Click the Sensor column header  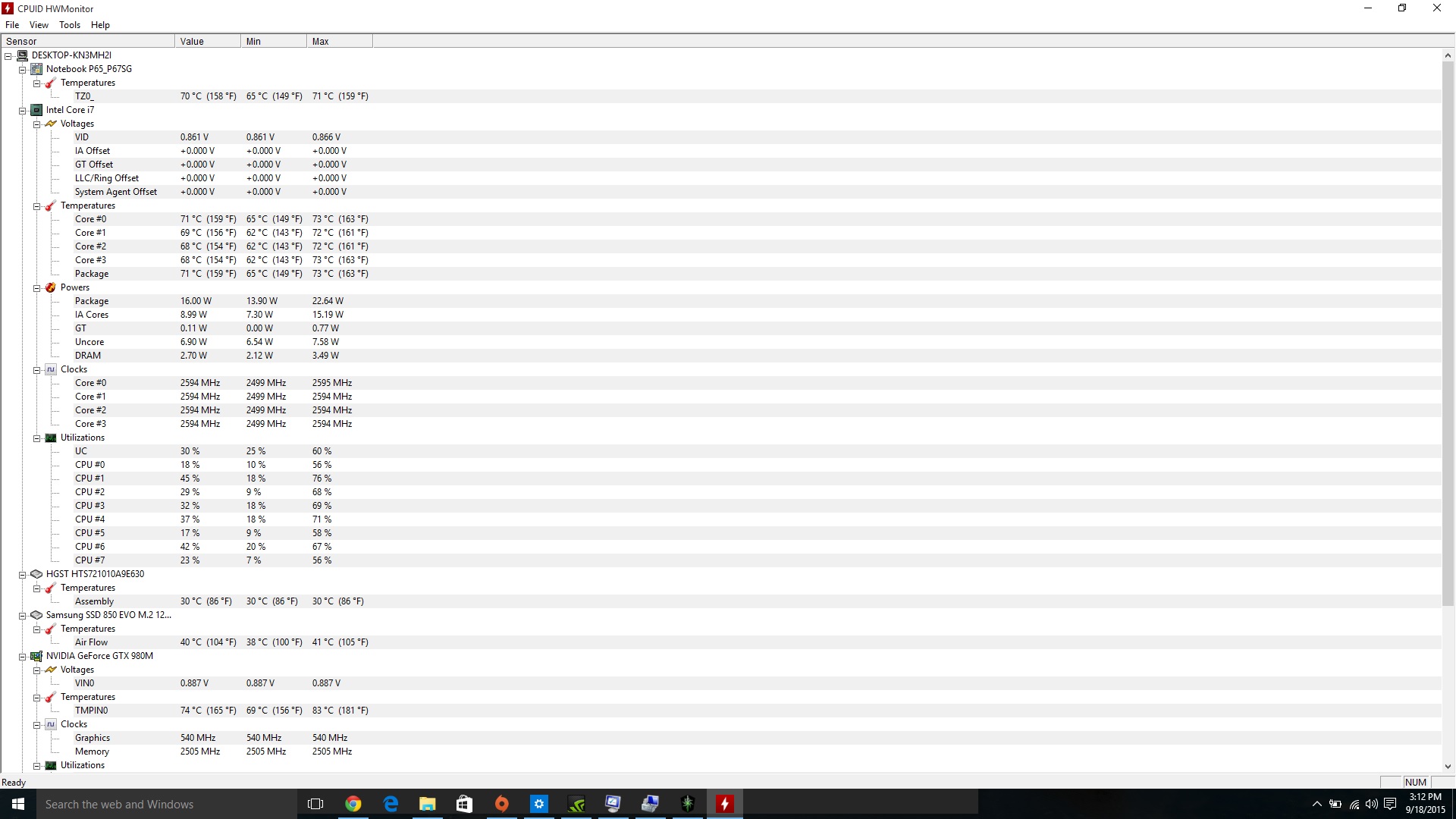coord(88,42)
